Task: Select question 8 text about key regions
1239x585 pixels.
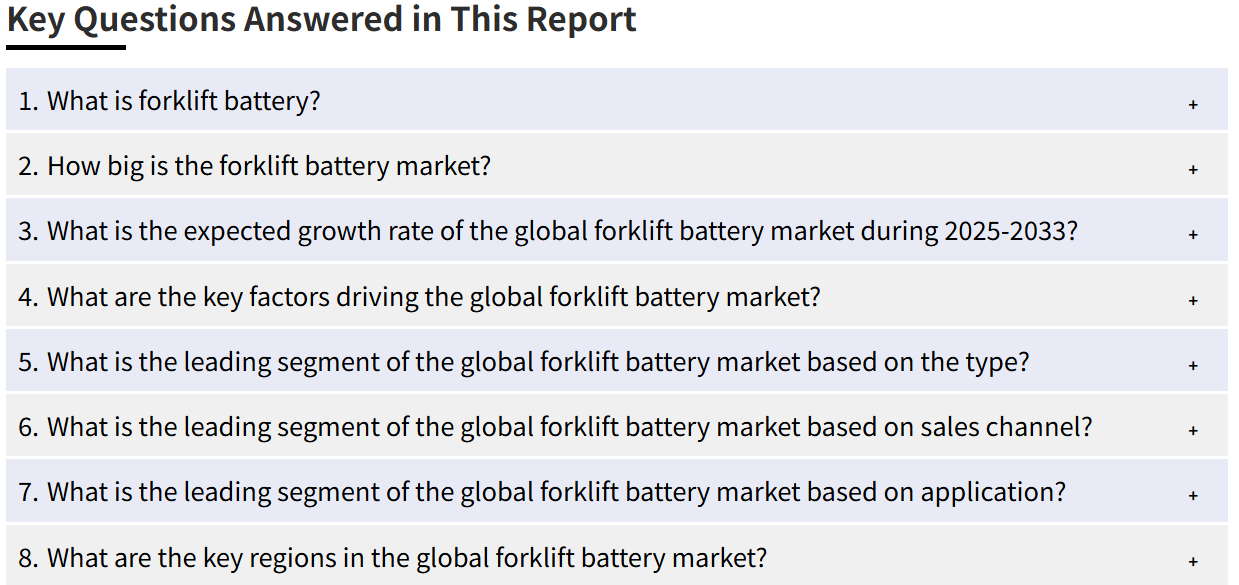Action: [x=393, y=557]
